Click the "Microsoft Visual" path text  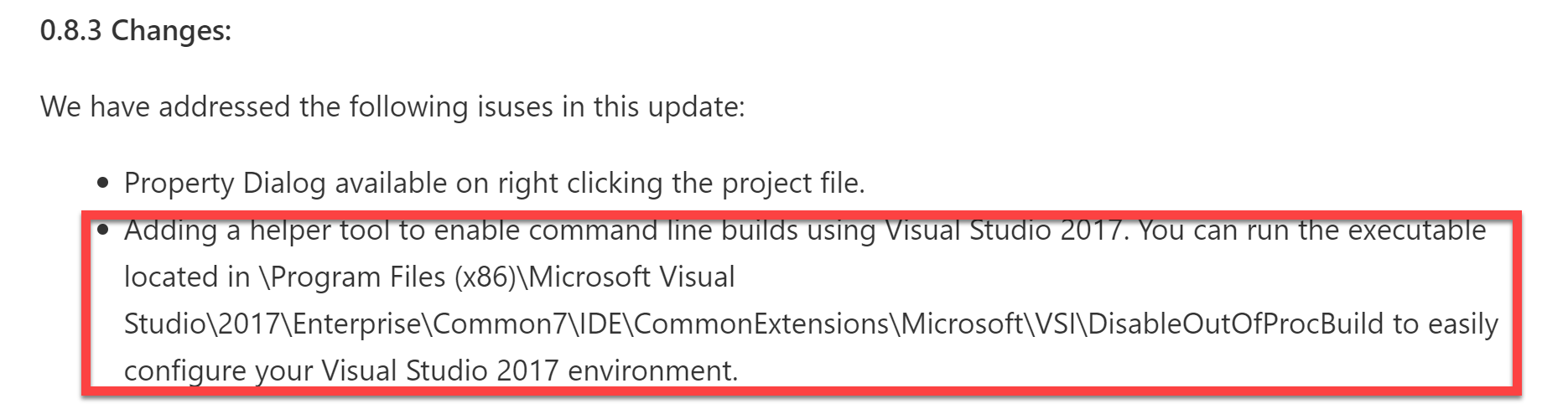pyautogui.click(x=631, y=277)
